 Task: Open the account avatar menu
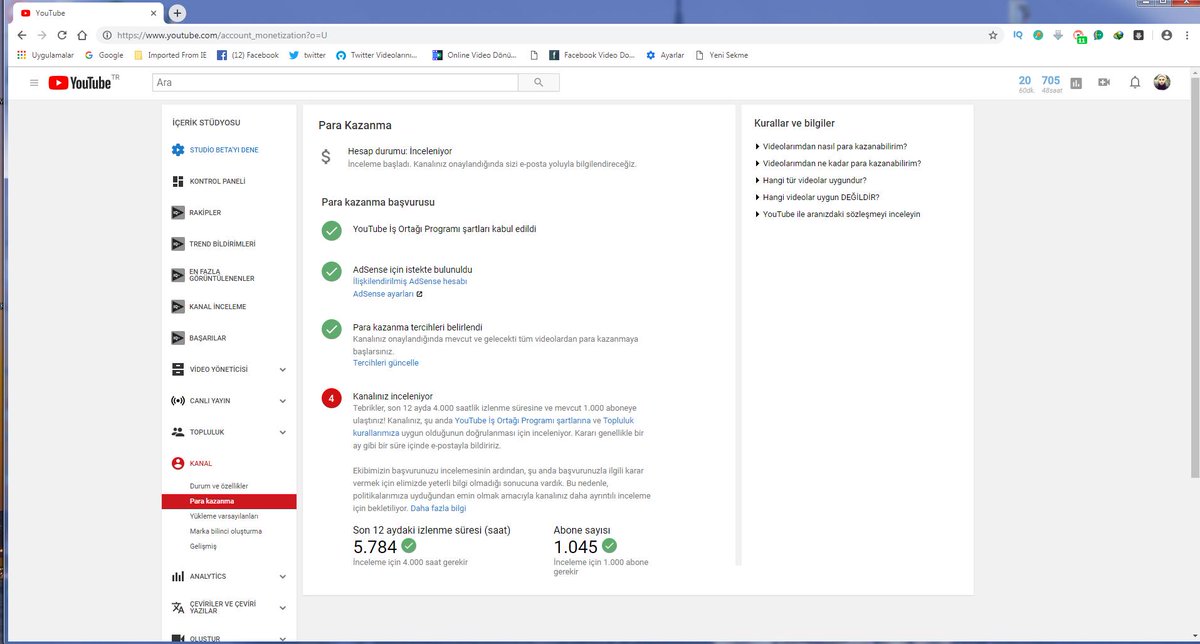[x=1162, y=82]
